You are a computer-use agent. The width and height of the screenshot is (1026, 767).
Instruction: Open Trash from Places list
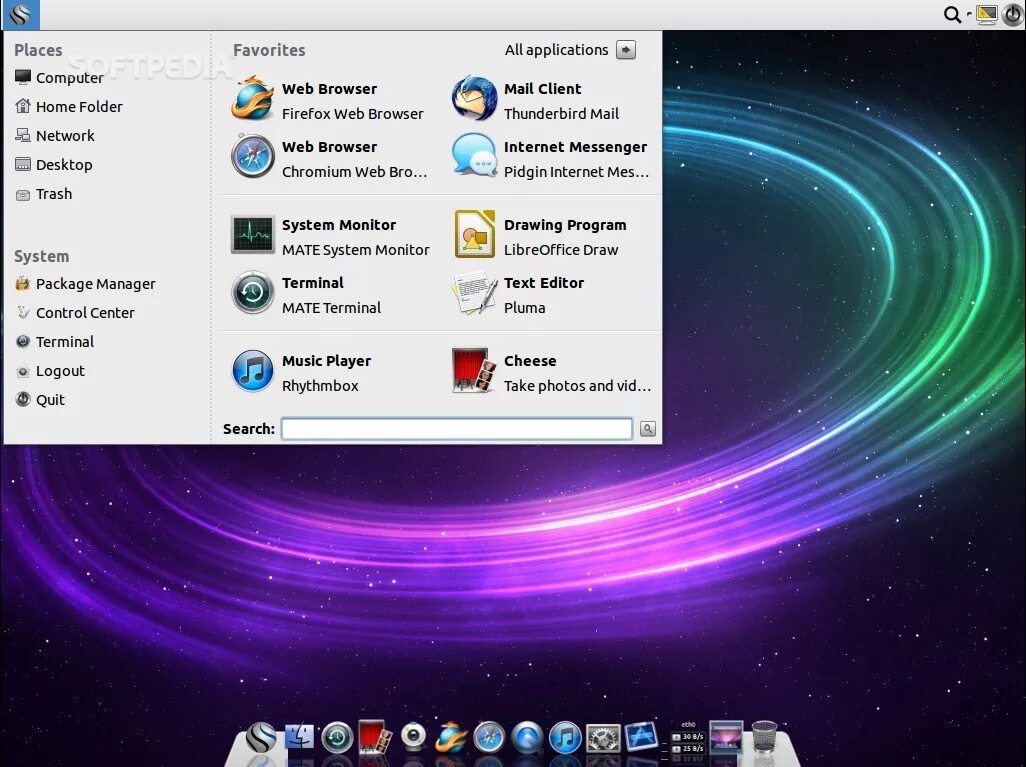[x=44, y=194]
